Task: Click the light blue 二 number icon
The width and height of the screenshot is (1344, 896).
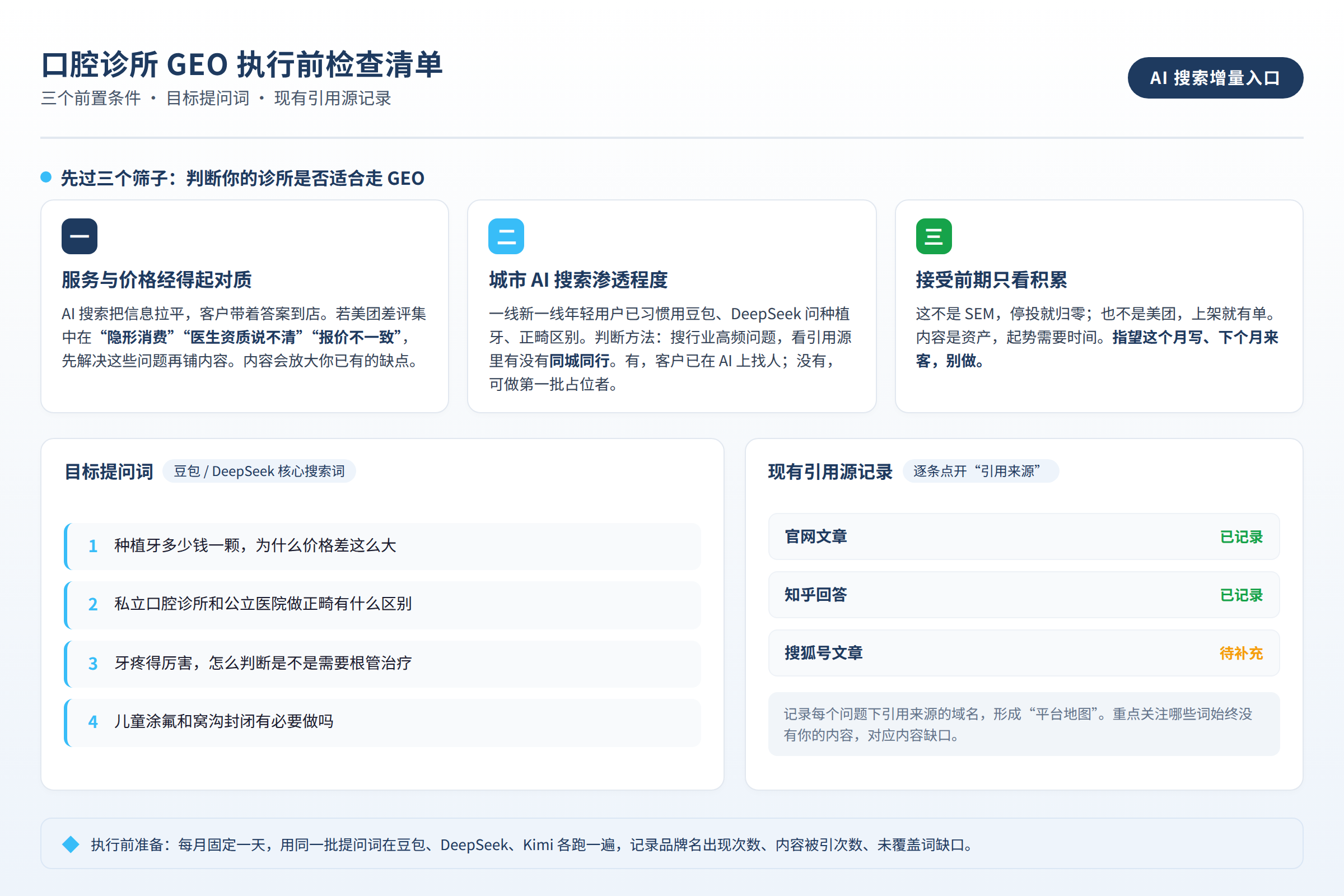Action: [x=506, y=236]
